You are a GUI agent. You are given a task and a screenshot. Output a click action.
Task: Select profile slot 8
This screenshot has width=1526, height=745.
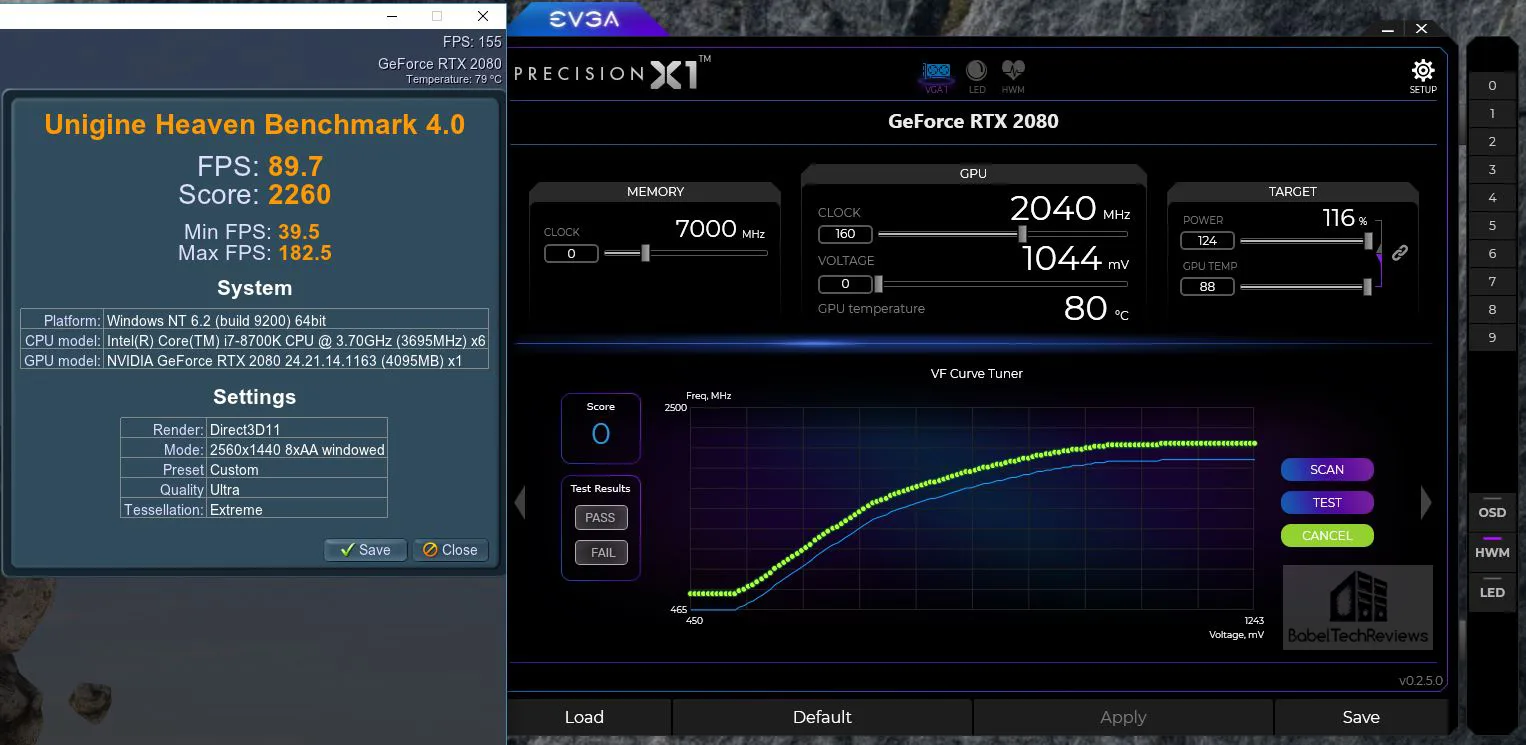pos(1492,310)
